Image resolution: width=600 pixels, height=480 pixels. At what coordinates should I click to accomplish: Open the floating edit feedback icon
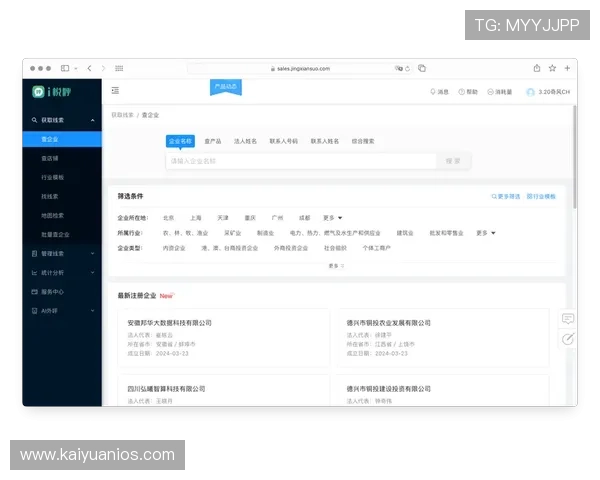(x=568, y=339)
